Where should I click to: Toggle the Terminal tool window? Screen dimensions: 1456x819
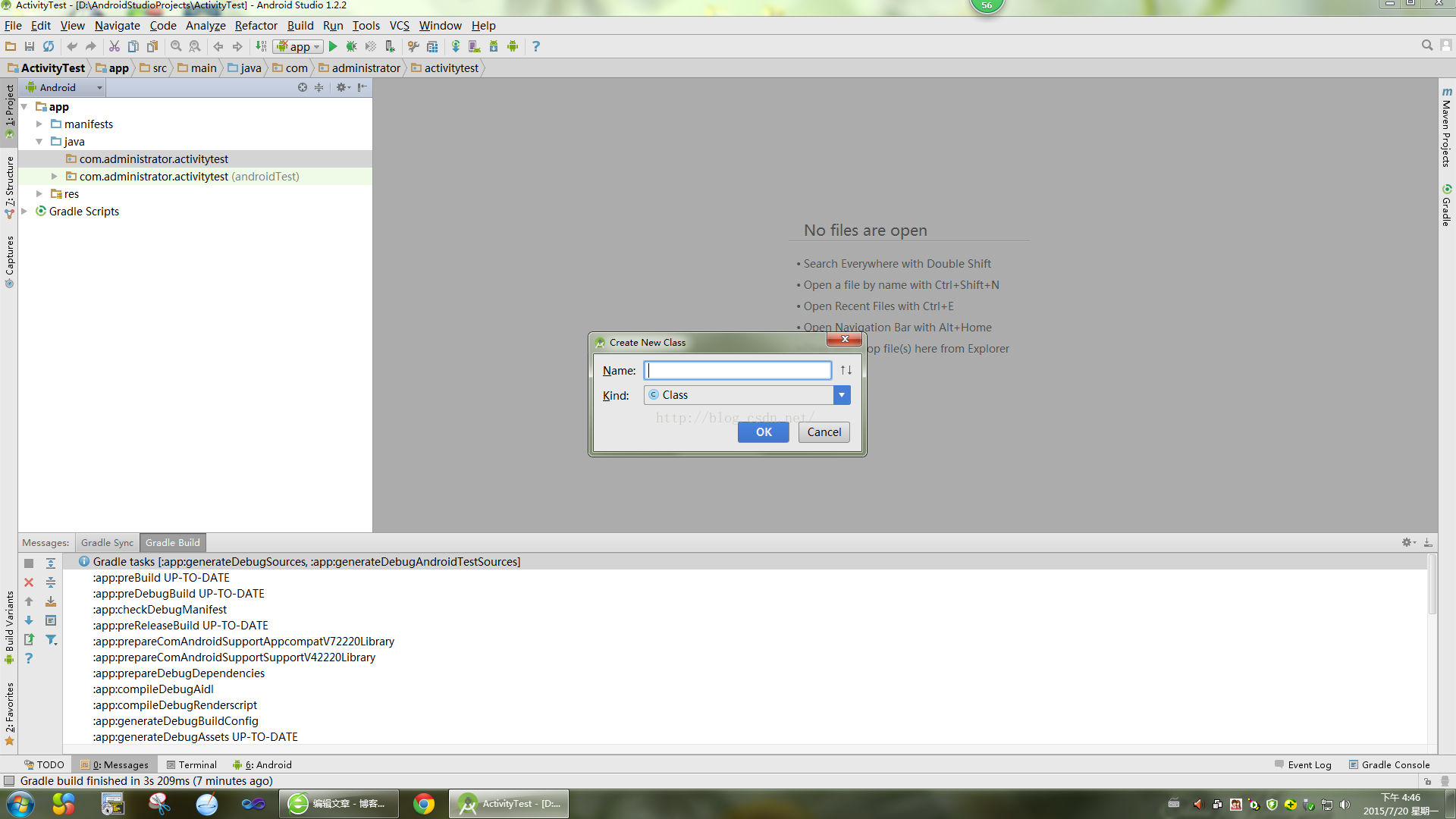click(192, 764)
